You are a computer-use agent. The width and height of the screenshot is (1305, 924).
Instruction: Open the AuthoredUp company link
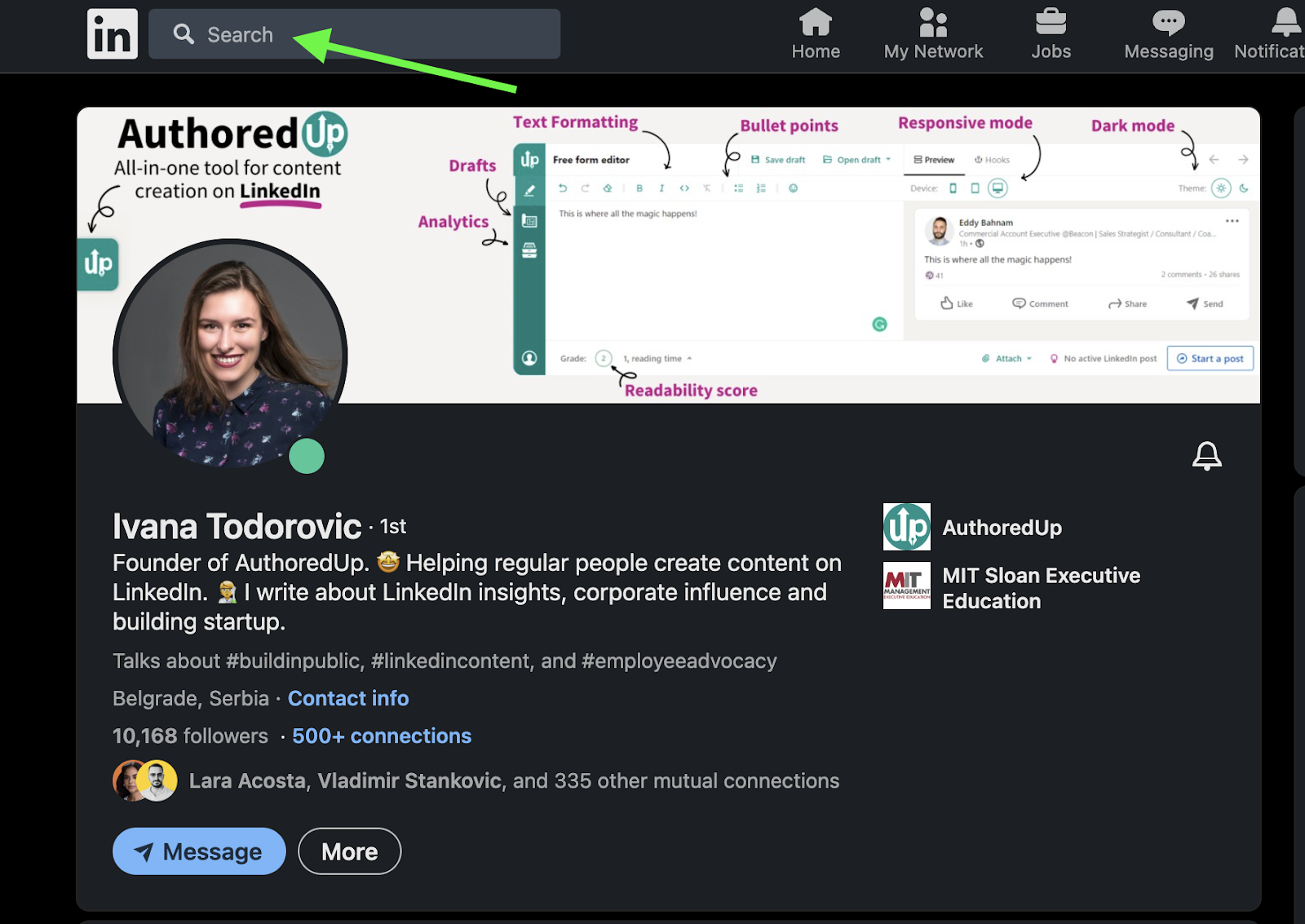[1002, 528]
